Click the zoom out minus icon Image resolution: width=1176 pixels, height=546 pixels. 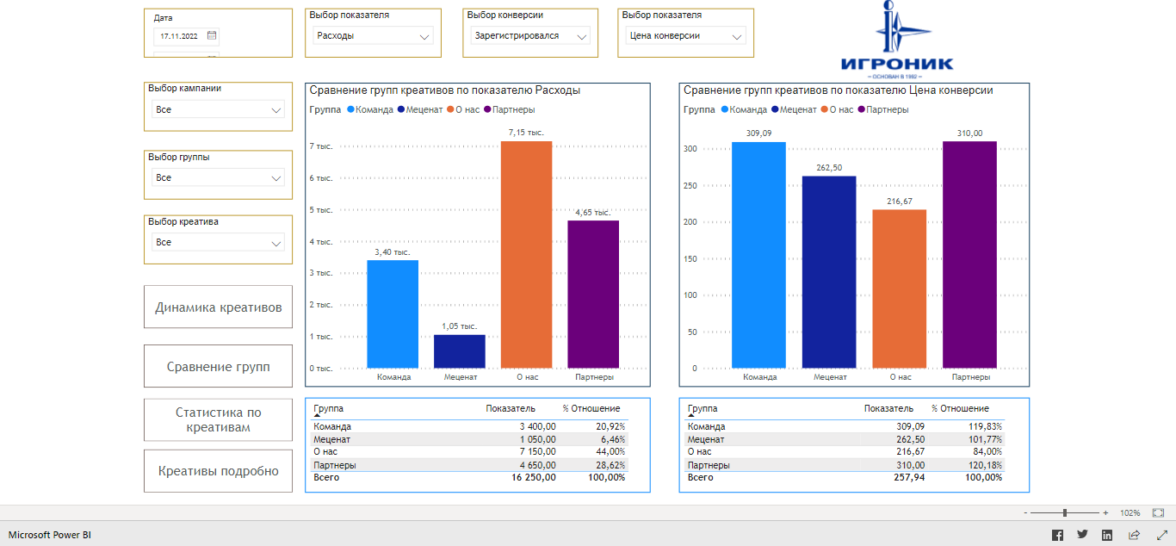1026,512
